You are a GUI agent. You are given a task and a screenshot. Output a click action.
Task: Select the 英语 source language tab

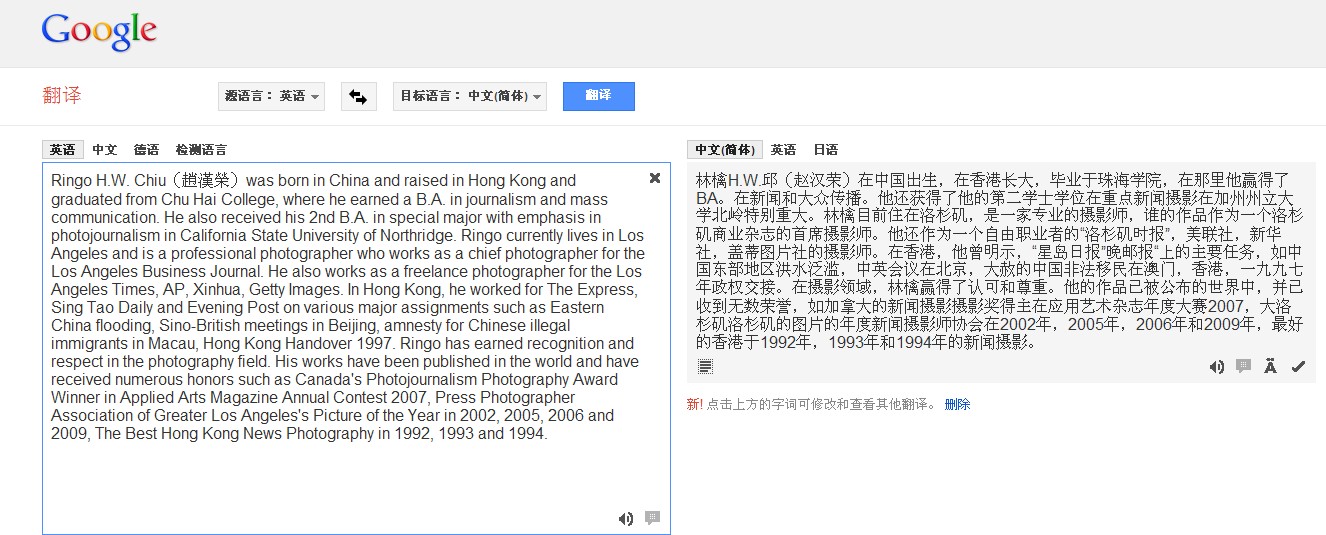[x=63, y=149]
